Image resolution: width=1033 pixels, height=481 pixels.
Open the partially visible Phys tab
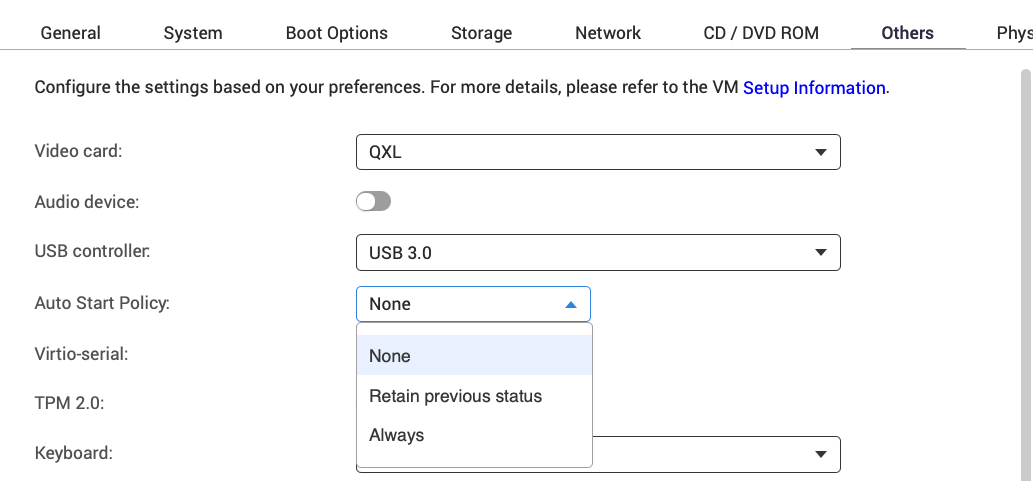tap(1012, 33)
